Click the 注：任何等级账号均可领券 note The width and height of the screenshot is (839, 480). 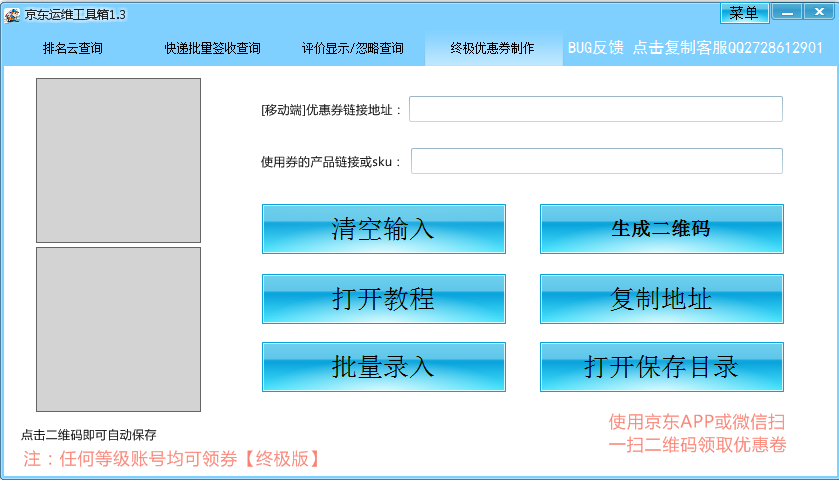pos(171,459)
